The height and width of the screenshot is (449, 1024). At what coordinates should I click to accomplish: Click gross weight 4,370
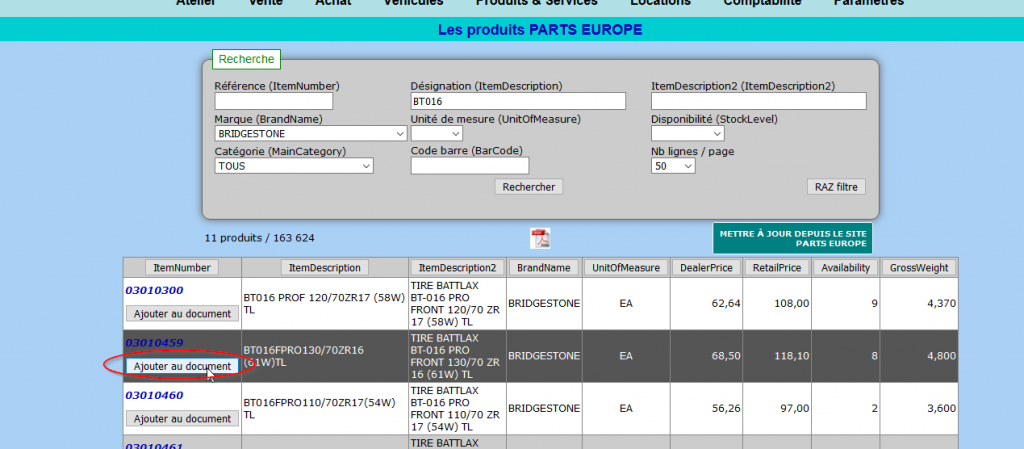pos(941,303)
